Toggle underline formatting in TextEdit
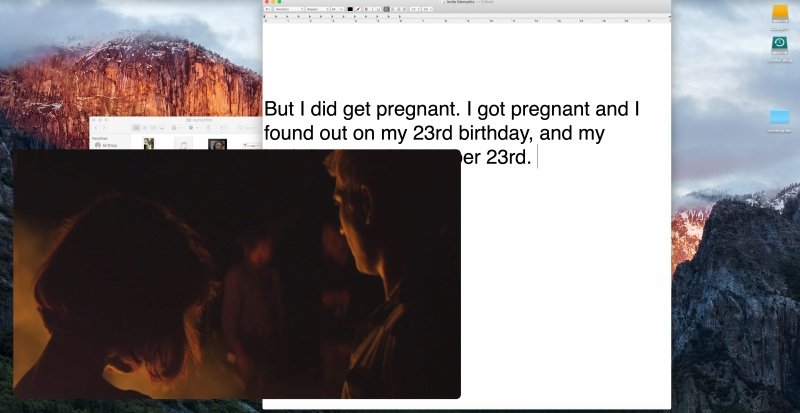This screenshot has width=800, height=413. click(379, 9)
